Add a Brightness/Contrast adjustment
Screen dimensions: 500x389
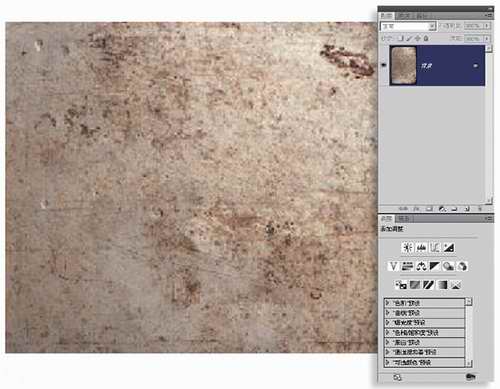coord(407,248)
